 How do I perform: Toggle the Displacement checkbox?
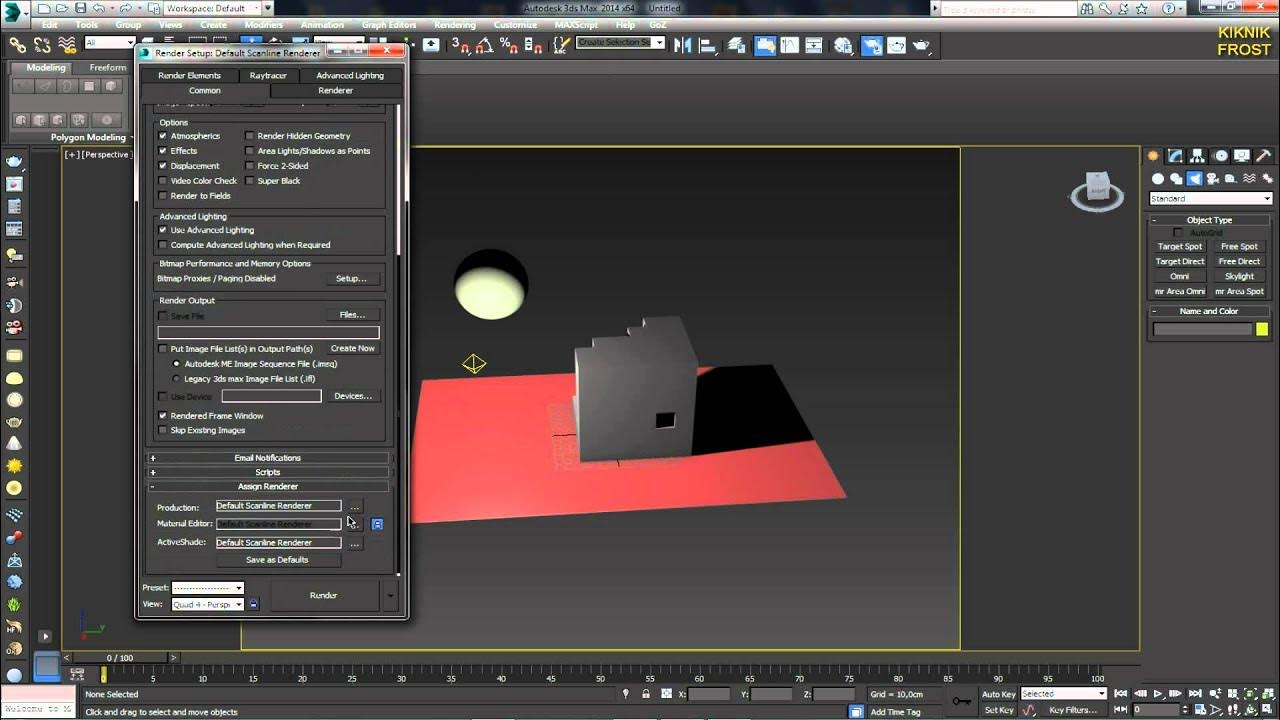tap(163, 166)
